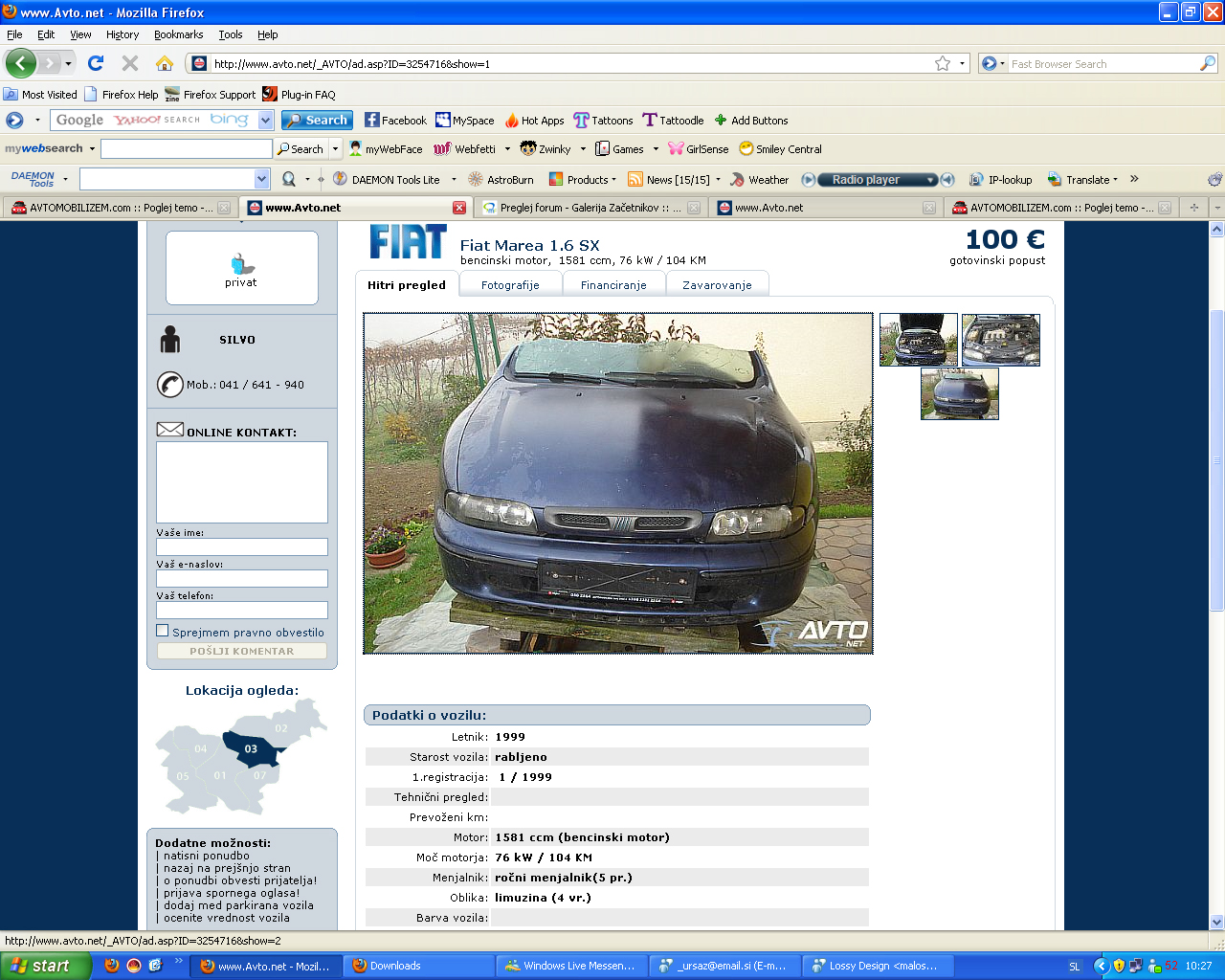Switch to the Fotografije tab
The height and width of the screenshot is (980, 1225).
coord(510,285)
